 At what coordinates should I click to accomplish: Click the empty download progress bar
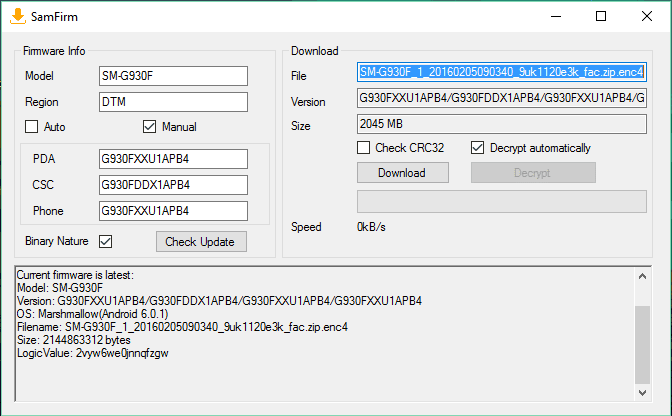point(502,201)
